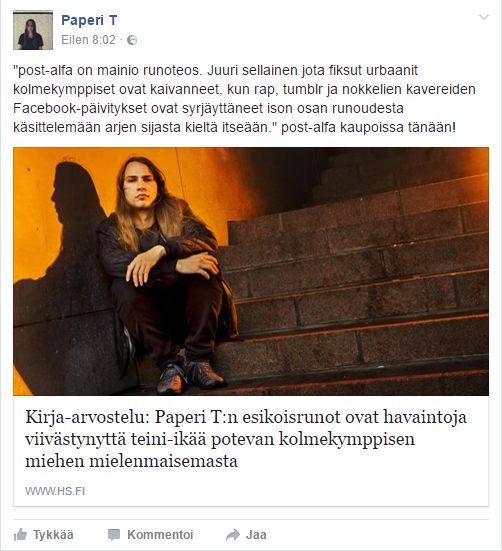The image size is (502, 551).
Task: Open the Eilen 8:02 timestamp link
Action: (x=88, y=40)
